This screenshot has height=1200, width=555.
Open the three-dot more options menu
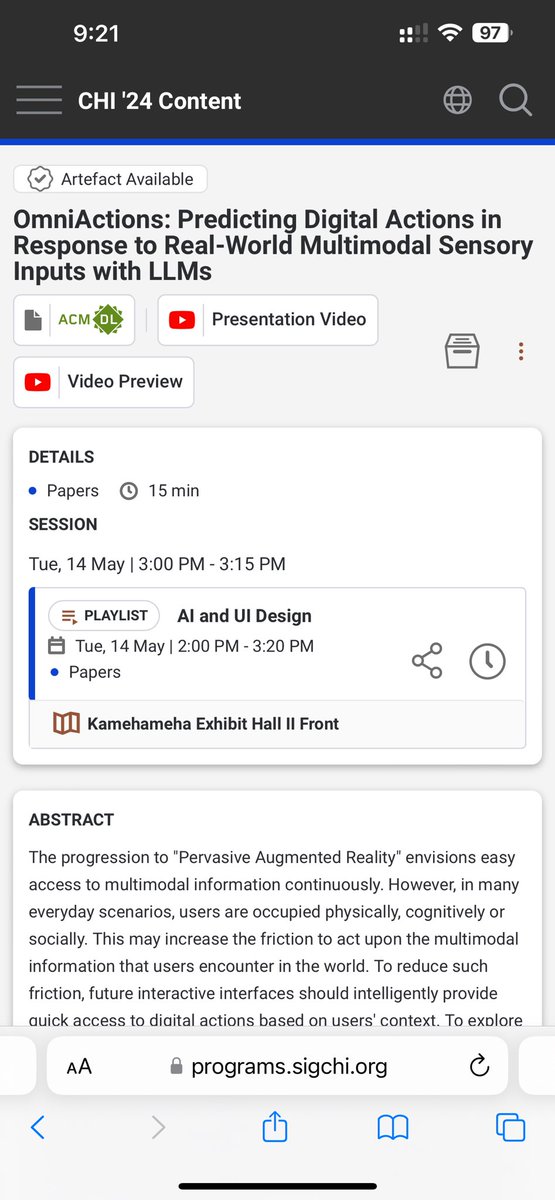coord(521,351)
